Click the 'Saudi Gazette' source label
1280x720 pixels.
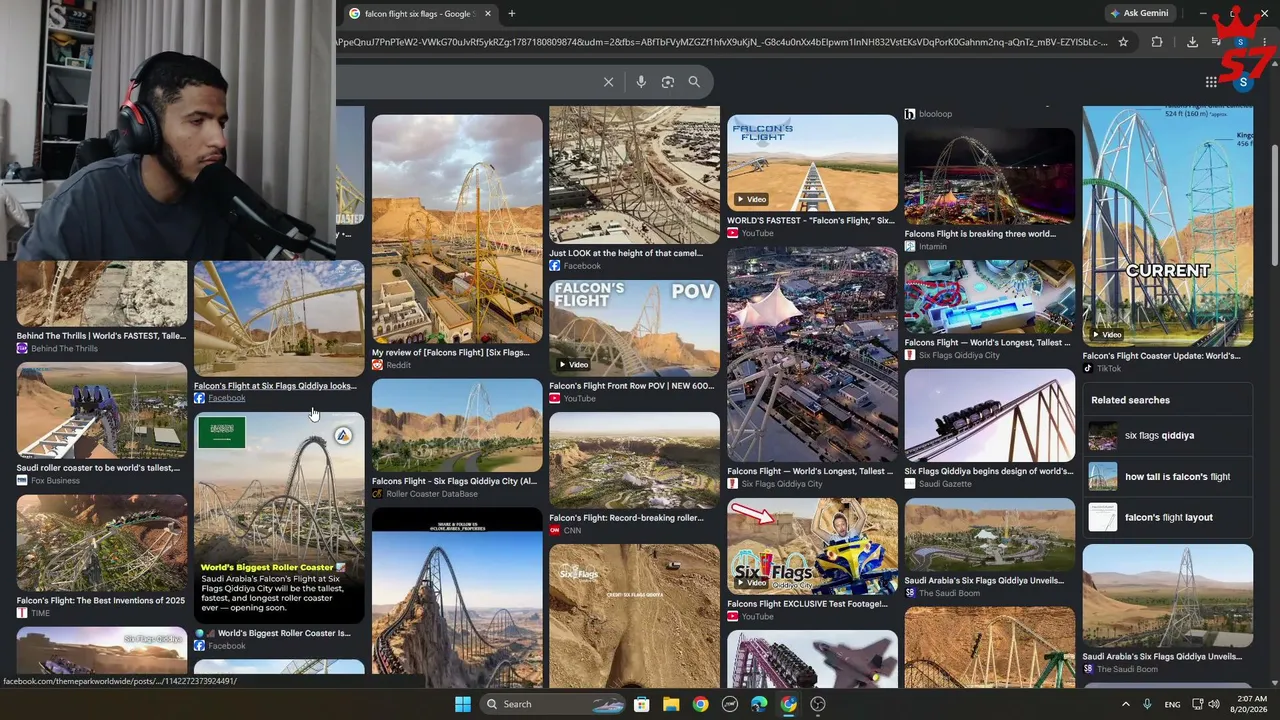[x=945, y=484]
